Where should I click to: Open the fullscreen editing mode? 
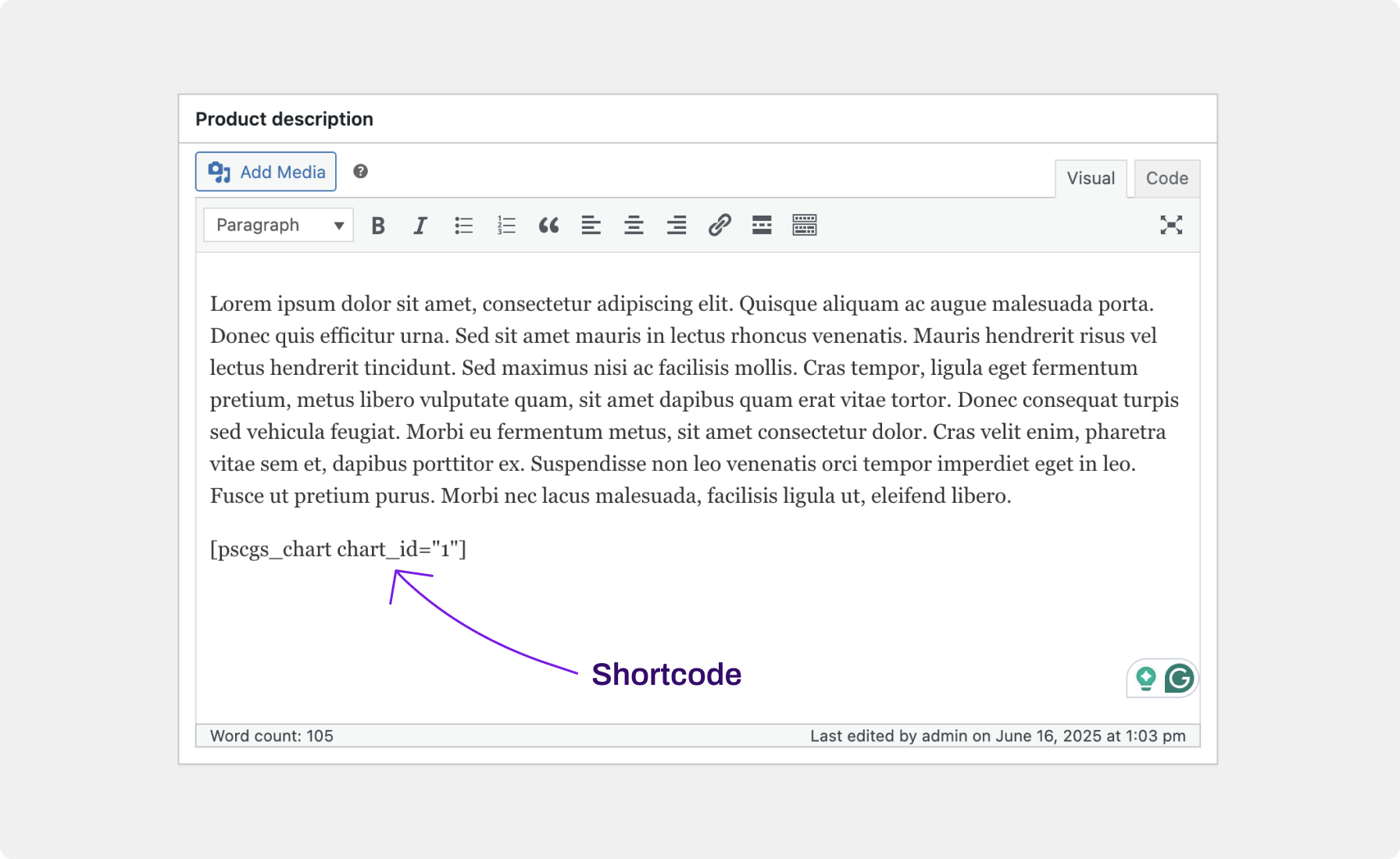1171,225
